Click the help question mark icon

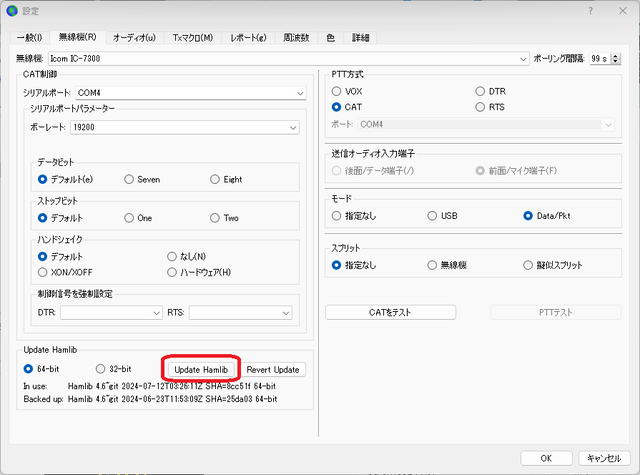590,11
